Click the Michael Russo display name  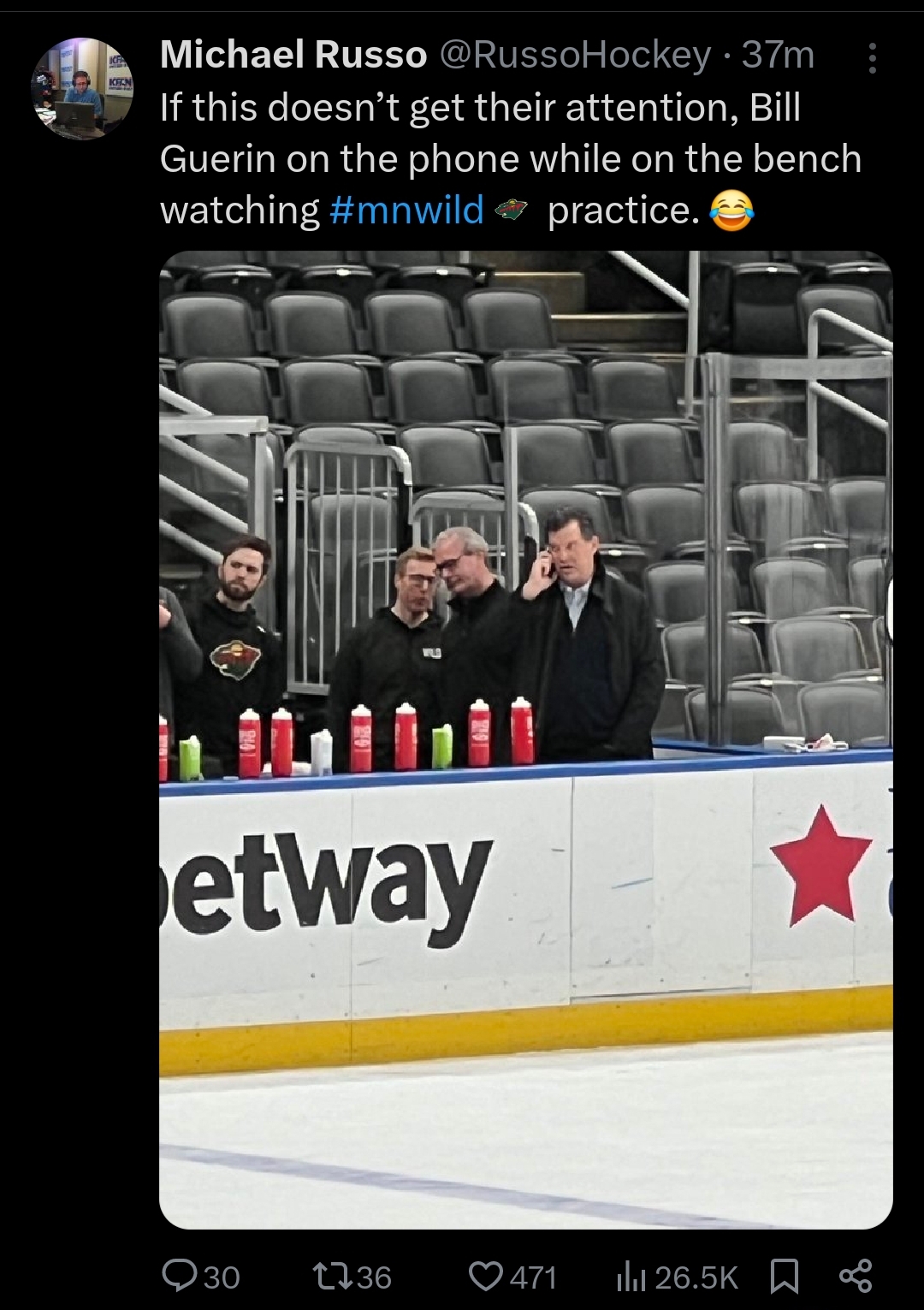[x=293, y=56]
